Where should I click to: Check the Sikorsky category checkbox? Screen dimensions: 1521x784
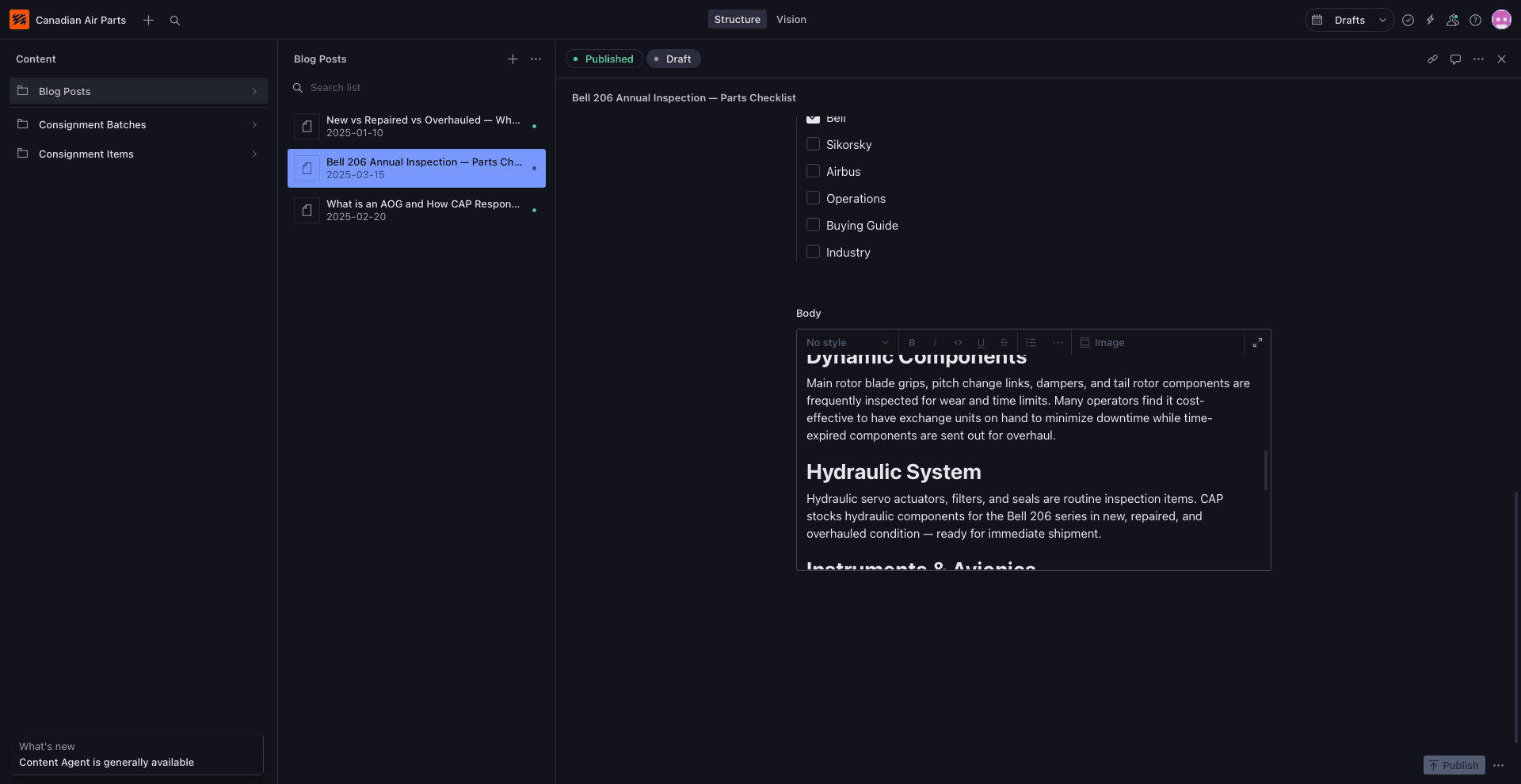click(x=813, y=144)
